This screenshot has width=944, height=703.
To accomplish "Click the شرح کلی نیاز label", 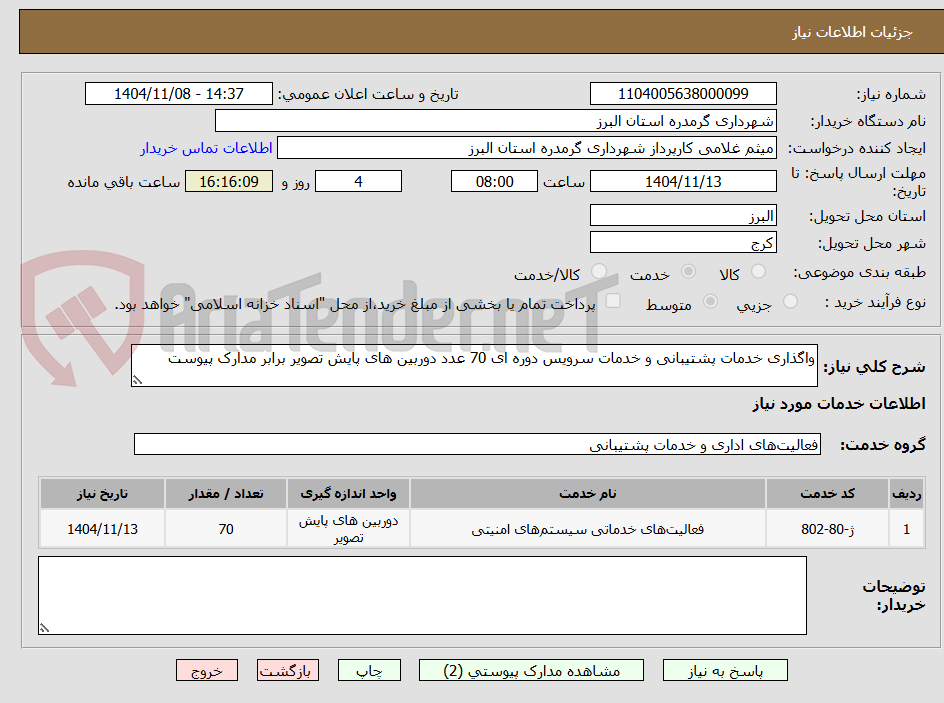I will (x=874, y=367).
